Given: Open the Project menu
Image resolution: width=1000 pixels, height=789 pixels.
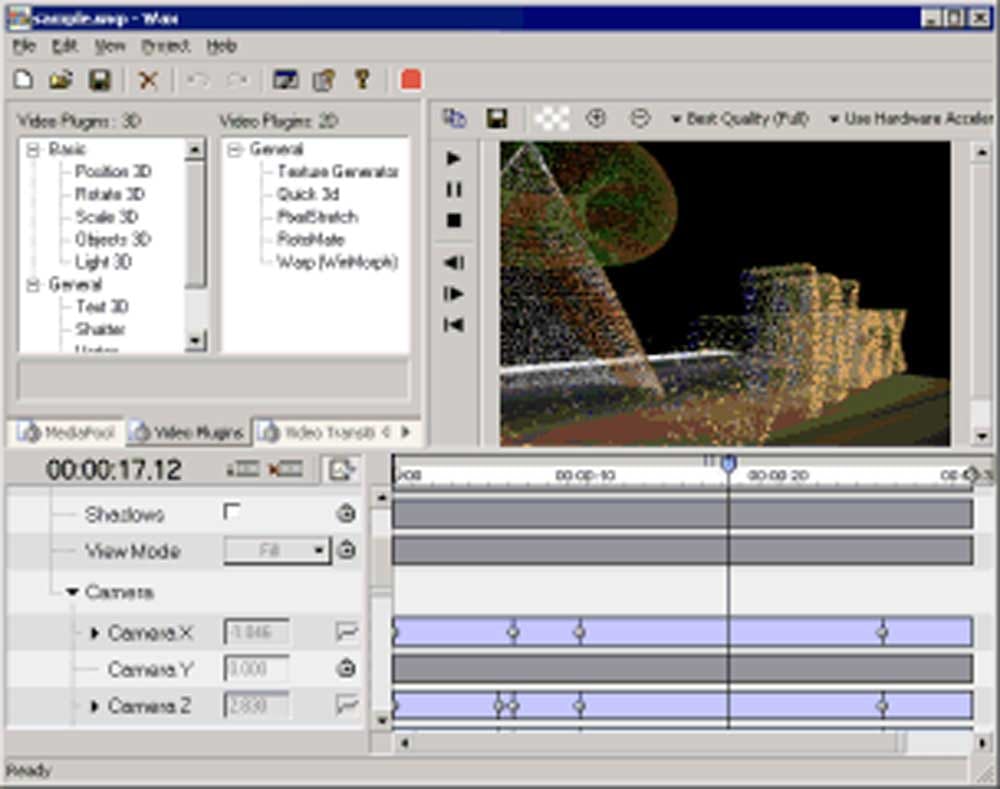Looking at the screenshot, I should [165, 46].
